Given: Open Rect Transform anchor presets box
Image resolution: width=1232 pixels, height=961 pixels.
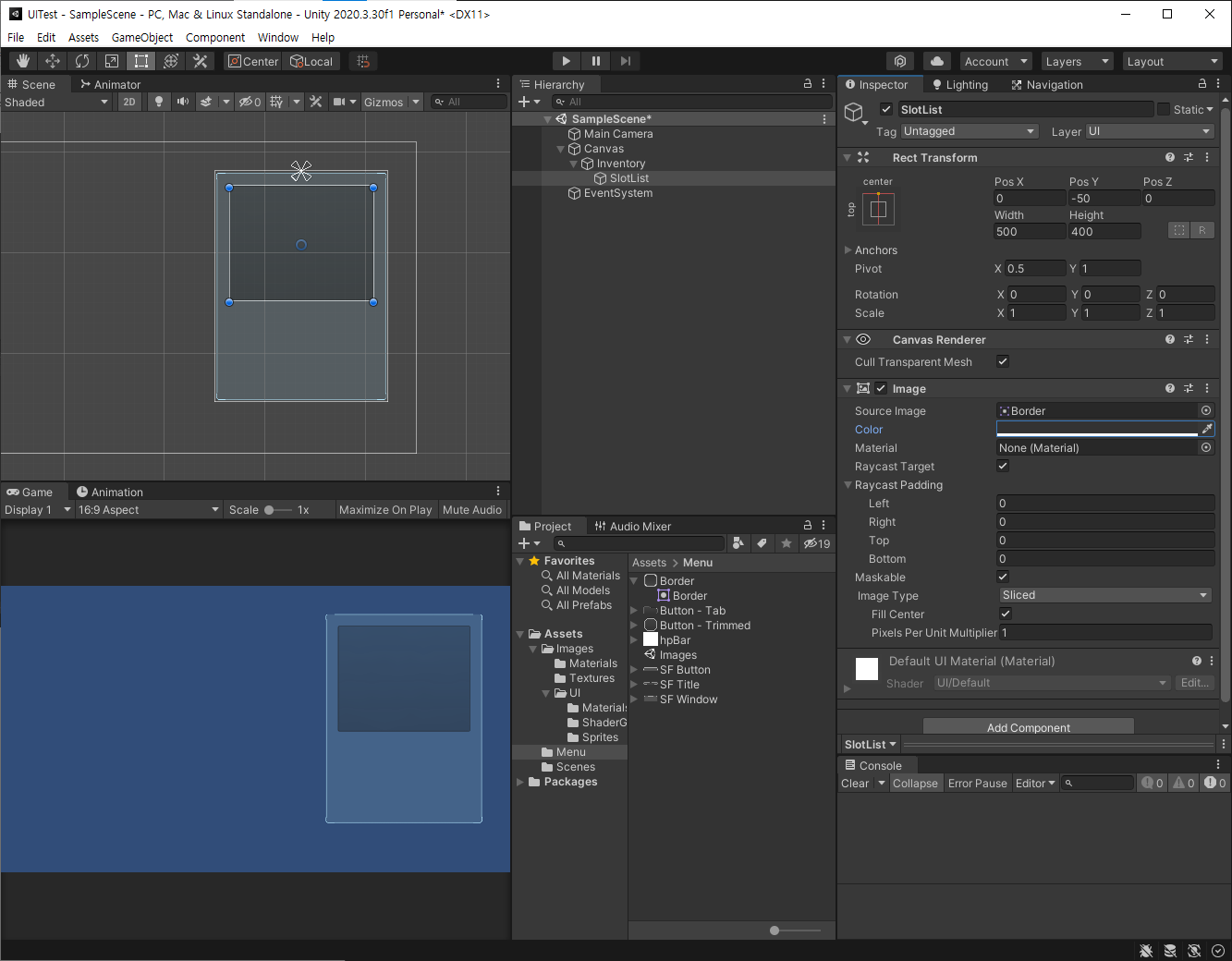Looking at the screenshot, I should click(878, 209).
